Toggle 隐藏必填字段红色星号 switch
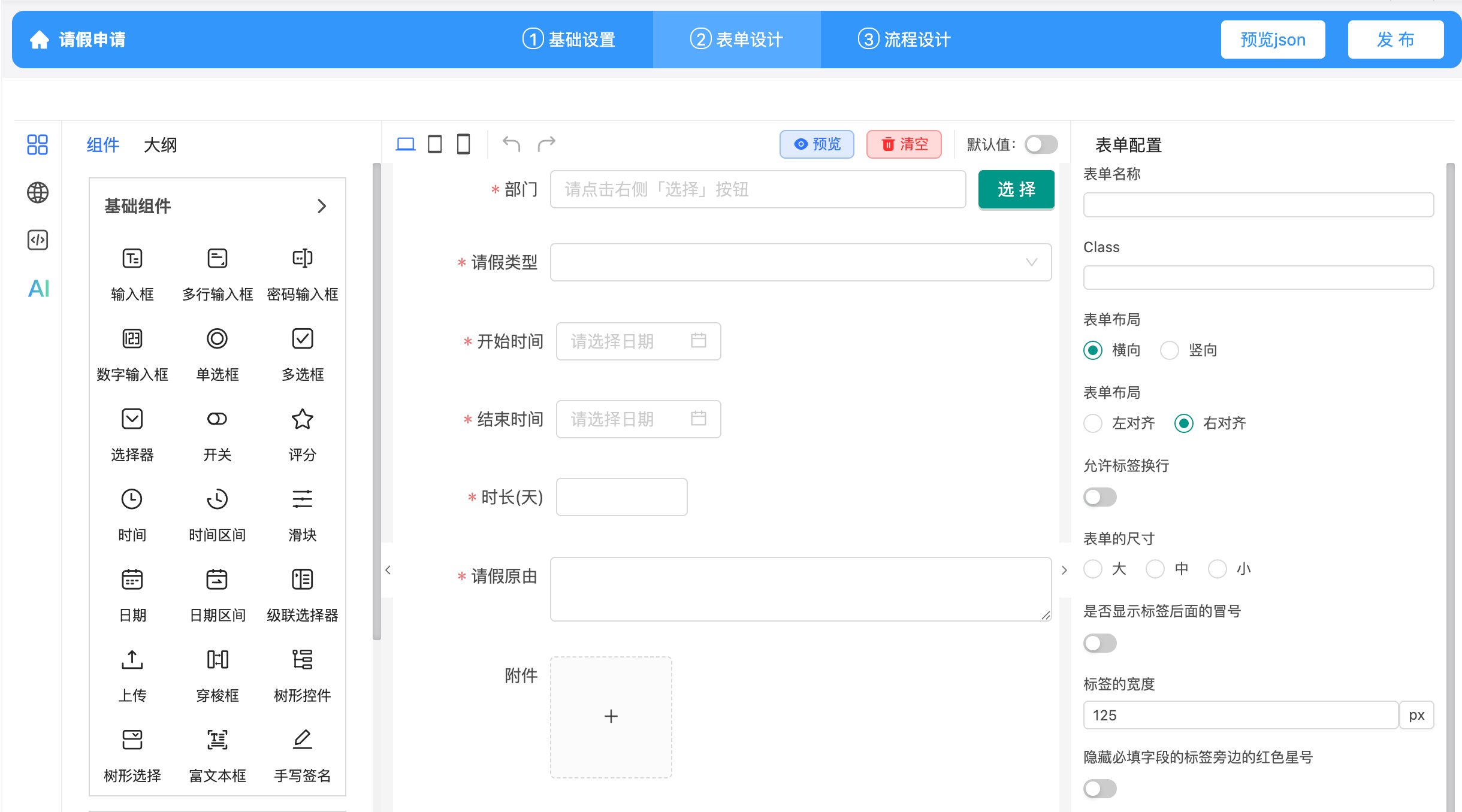 (x=1100, y=789)
